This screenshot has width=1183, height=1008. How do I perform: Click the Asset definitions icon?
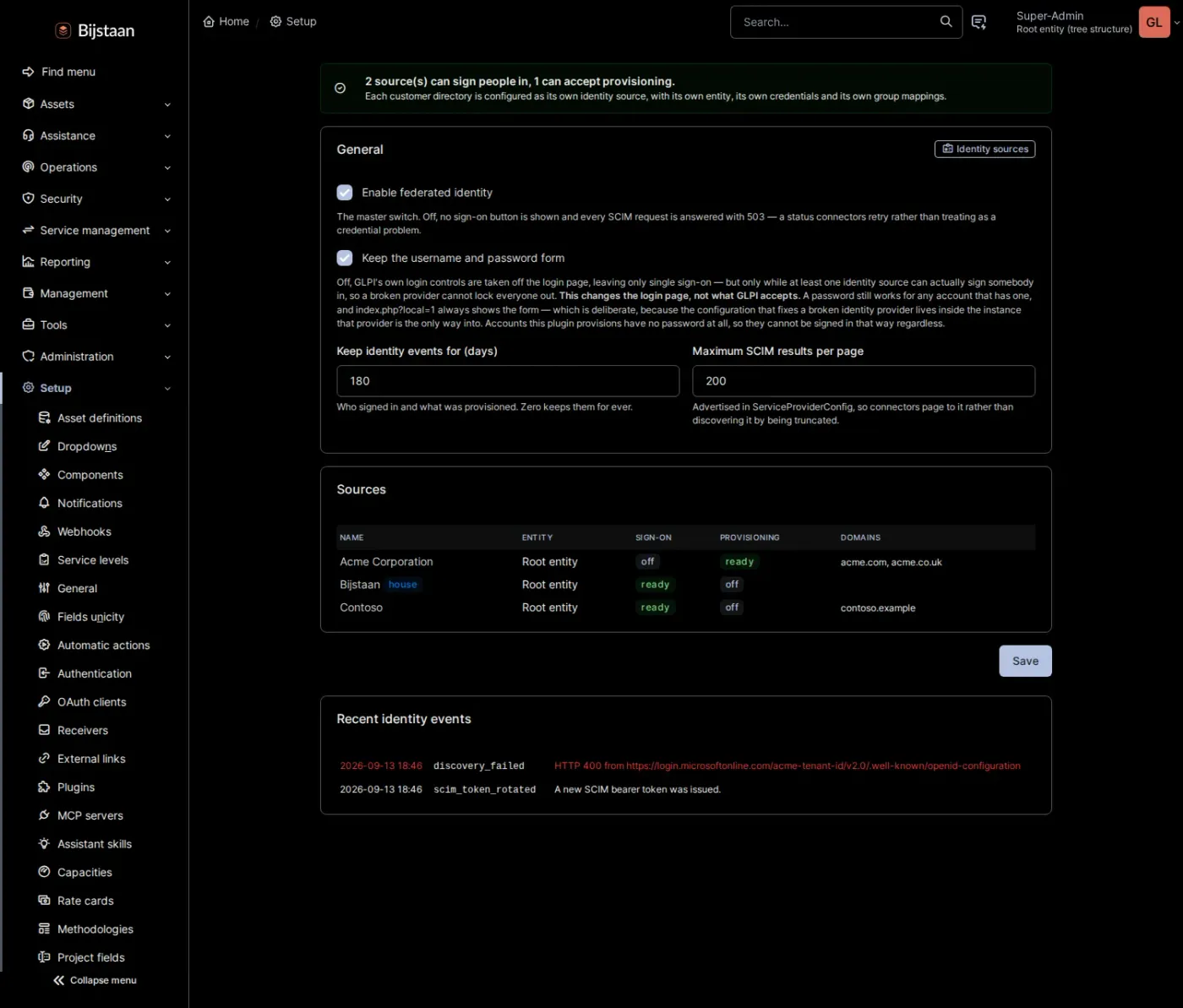(x=44, y=417)
